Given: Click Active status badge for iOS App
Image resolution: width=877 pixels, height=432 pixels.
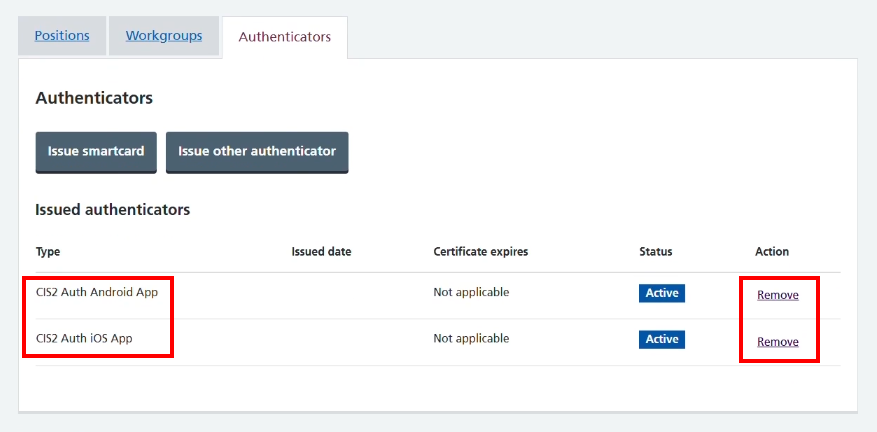Looking at the screenshot, I should click(662, 339).
